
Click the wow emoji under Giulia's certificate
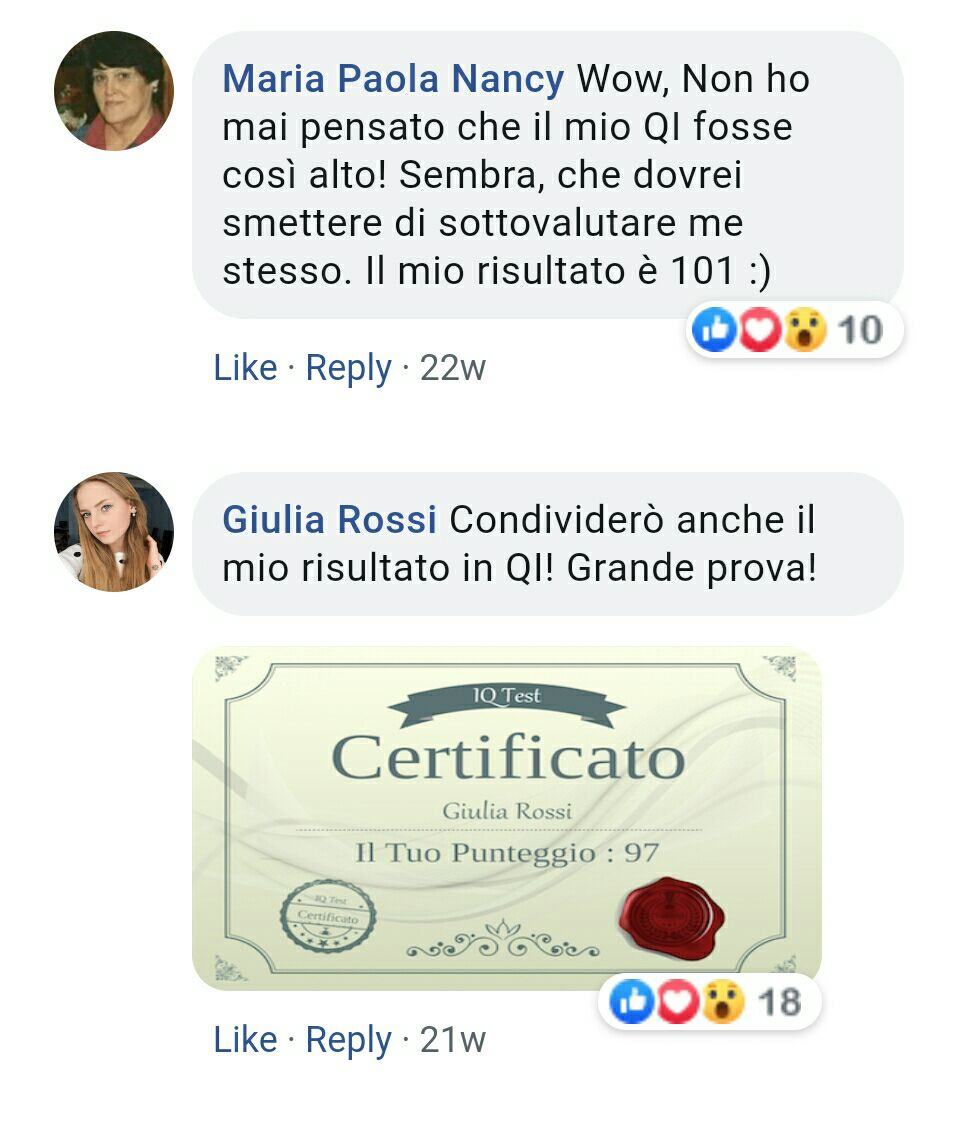click(723, 1001)
